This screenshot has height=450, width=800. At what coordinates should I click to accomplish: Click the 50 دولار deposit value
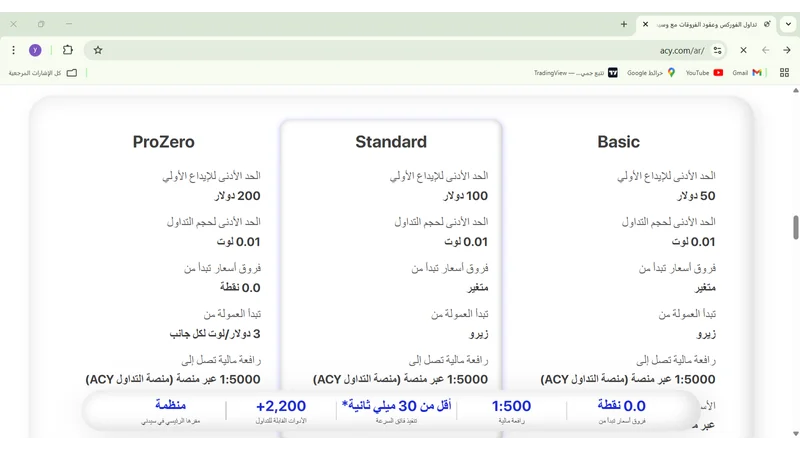696,196
